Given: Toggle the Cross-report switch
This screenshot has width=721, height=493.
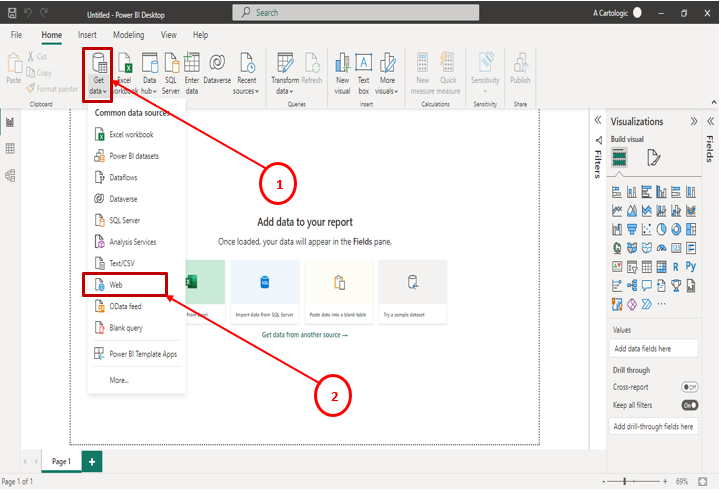Looking at the screenshot, I should point(690,387).
